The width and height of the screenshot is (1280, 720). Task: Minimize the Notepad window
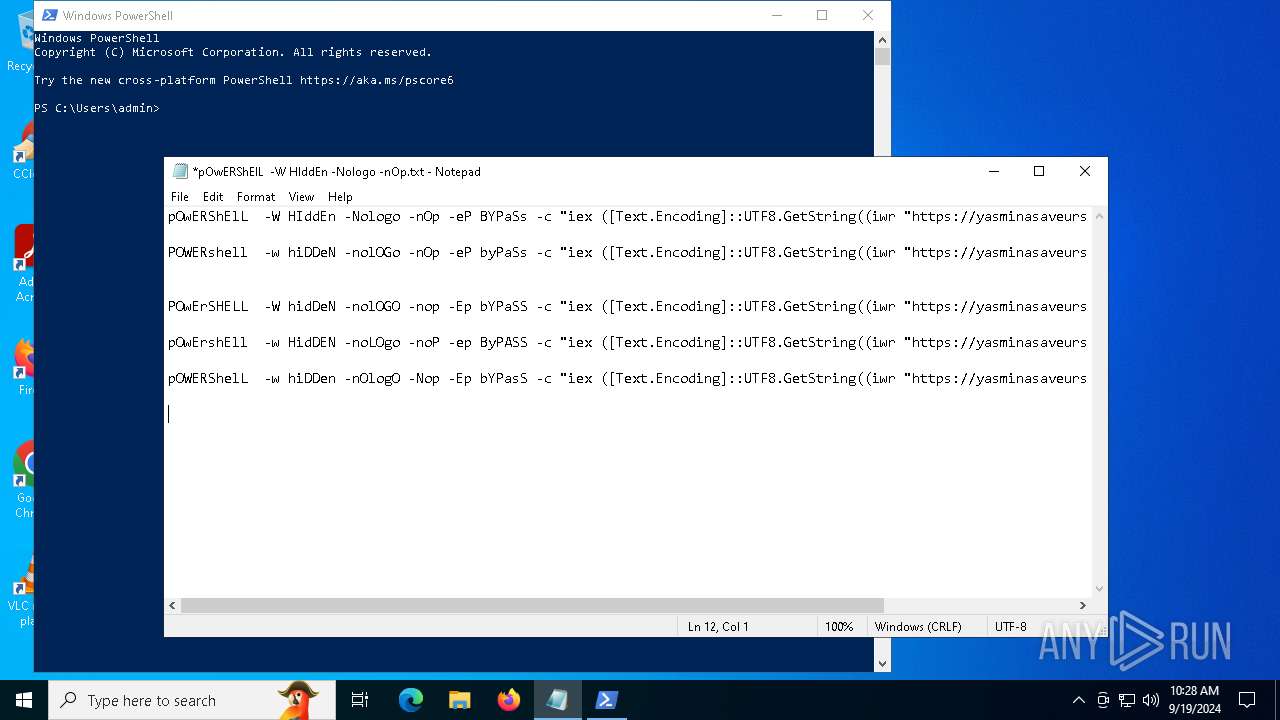(x=994, y=171)
